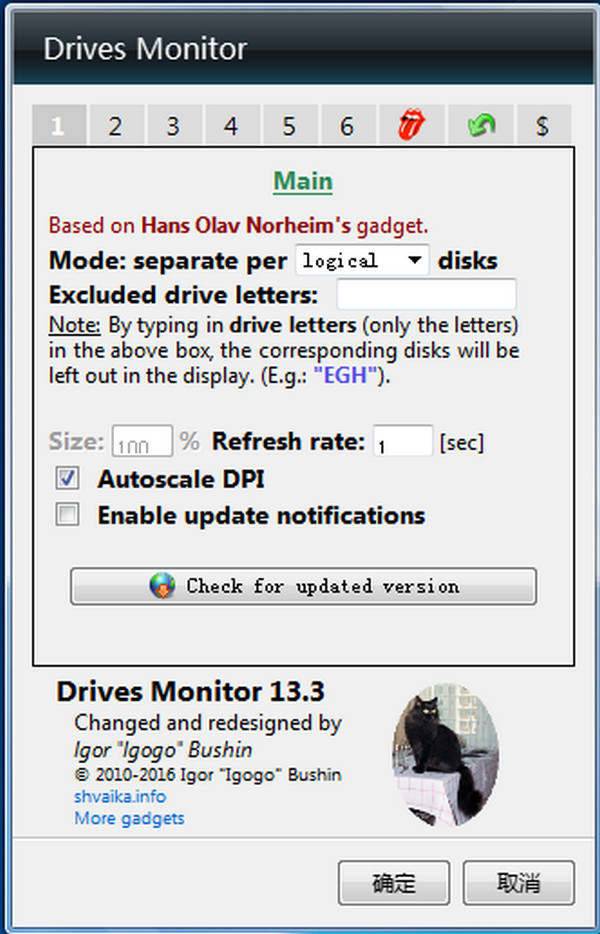Click Check for updated version button
This screenshot has height=934, width=600.
point(303,586)
